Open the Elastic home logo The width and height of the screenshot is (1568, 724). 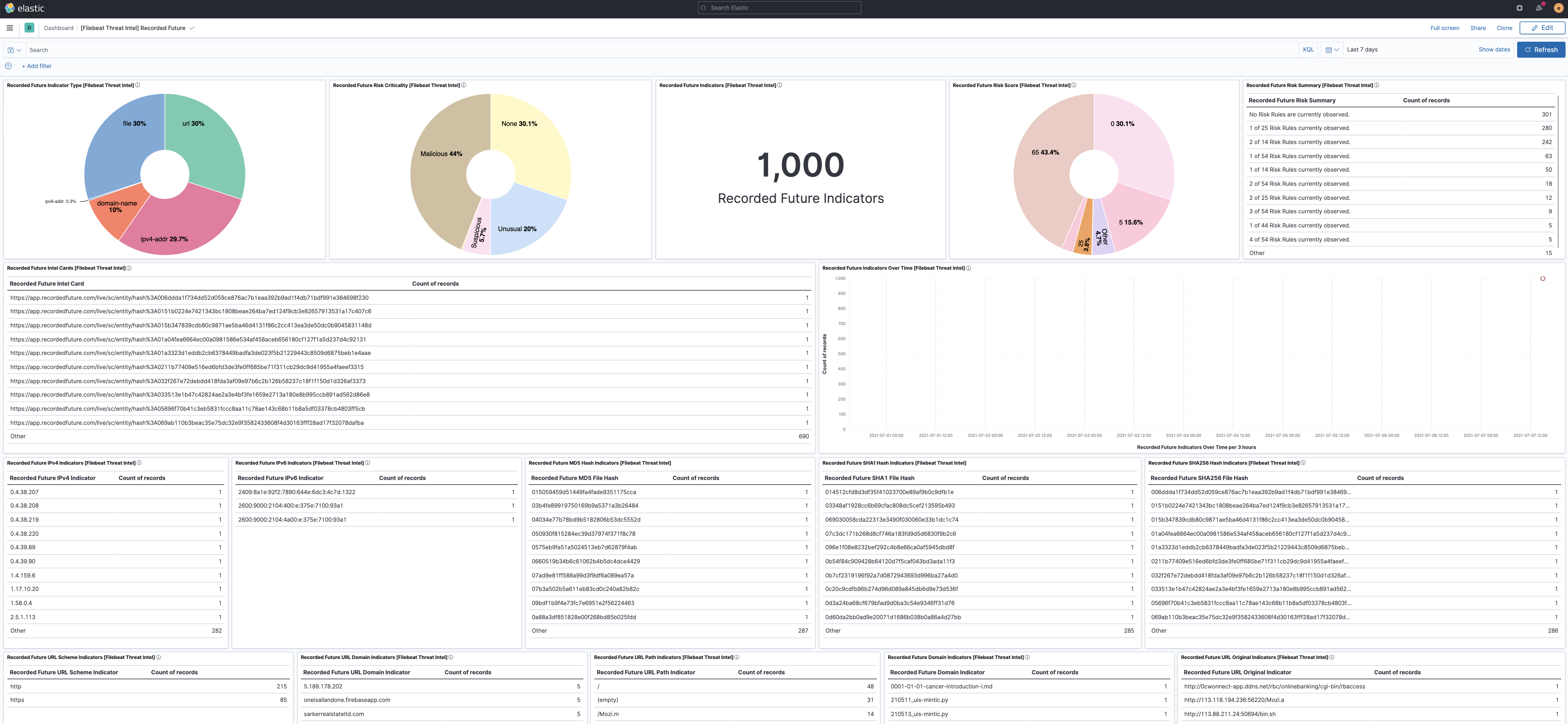tap(24, 8)
